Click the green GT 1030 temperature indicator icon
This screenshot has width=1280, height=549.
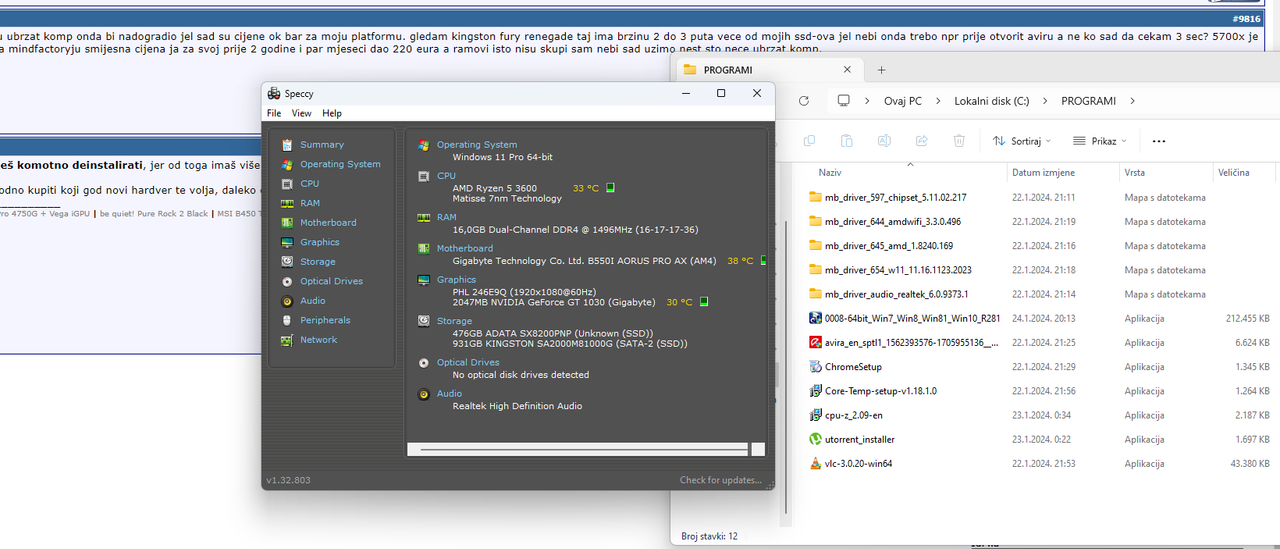(x=703, y=302)
